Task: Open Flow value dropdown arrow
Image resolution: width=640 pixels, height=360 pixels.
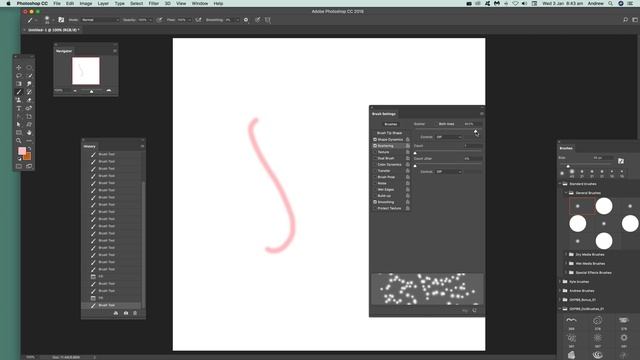Action: [x=189, y=20]
